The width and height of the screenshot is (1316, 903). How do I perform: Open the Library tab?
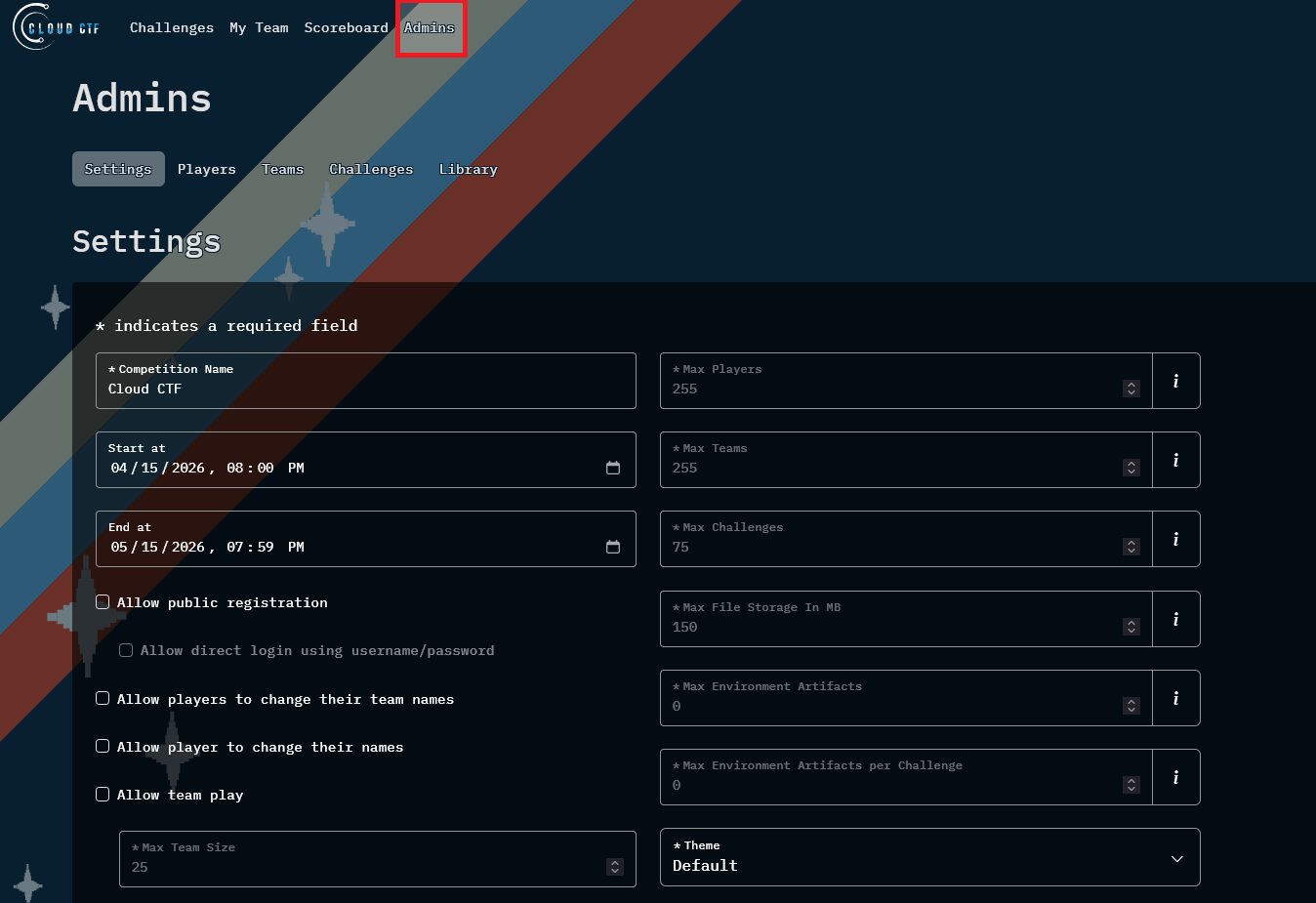(468, 169)
